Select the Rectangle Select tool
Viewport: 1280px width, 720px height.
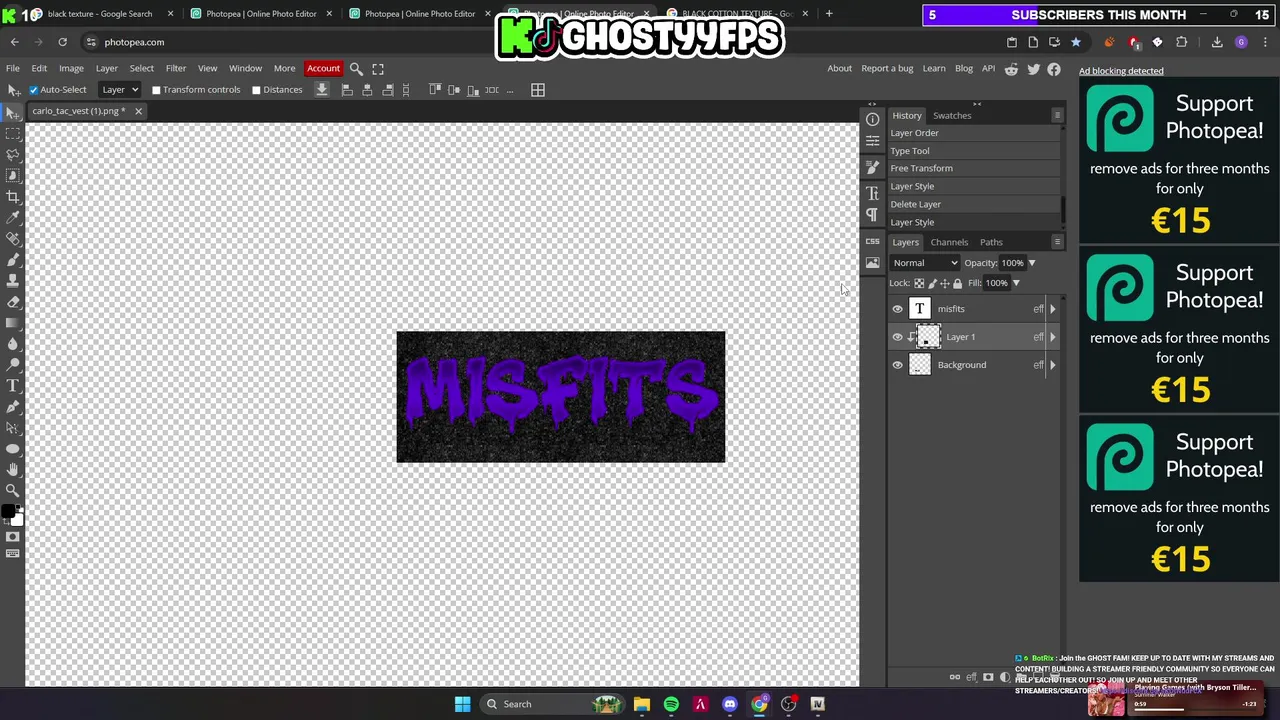13,133
